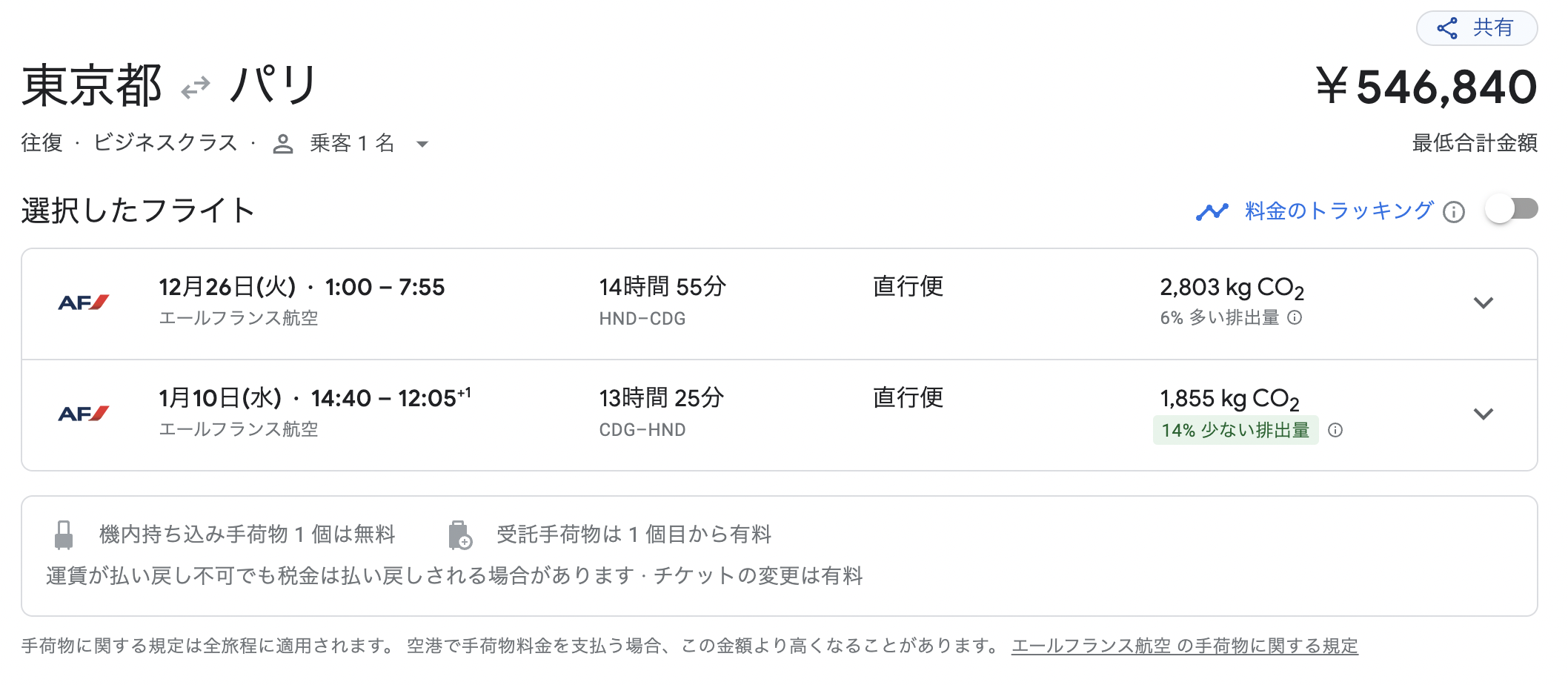The height and width of the screenshot is (685, 1568).
Task: Expand the December 26 HND–CDG flight details
Action: click(x=1484, y=303)
